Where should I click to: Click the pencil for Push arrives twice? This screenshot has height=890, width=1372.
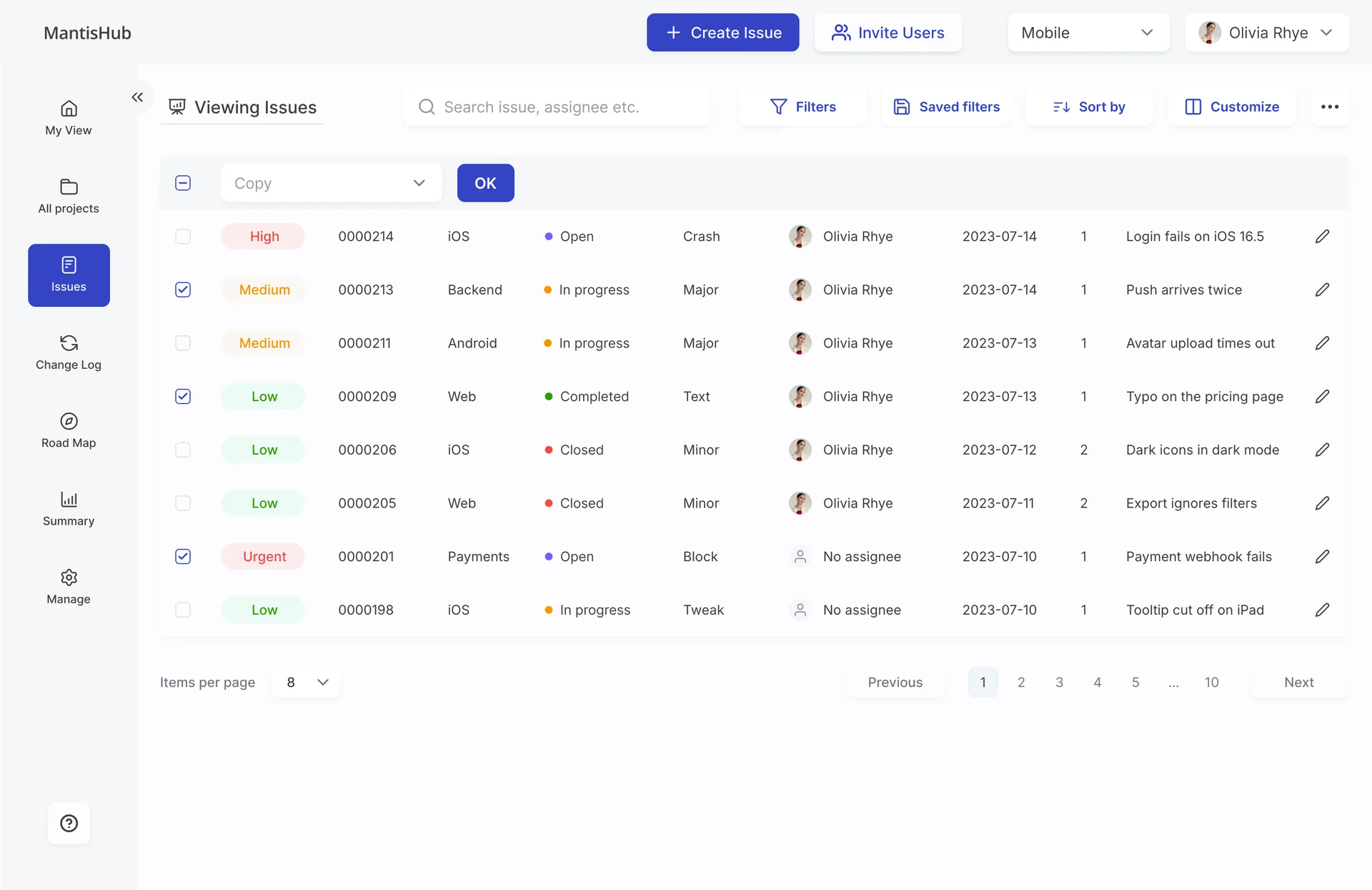[1322, 290]
